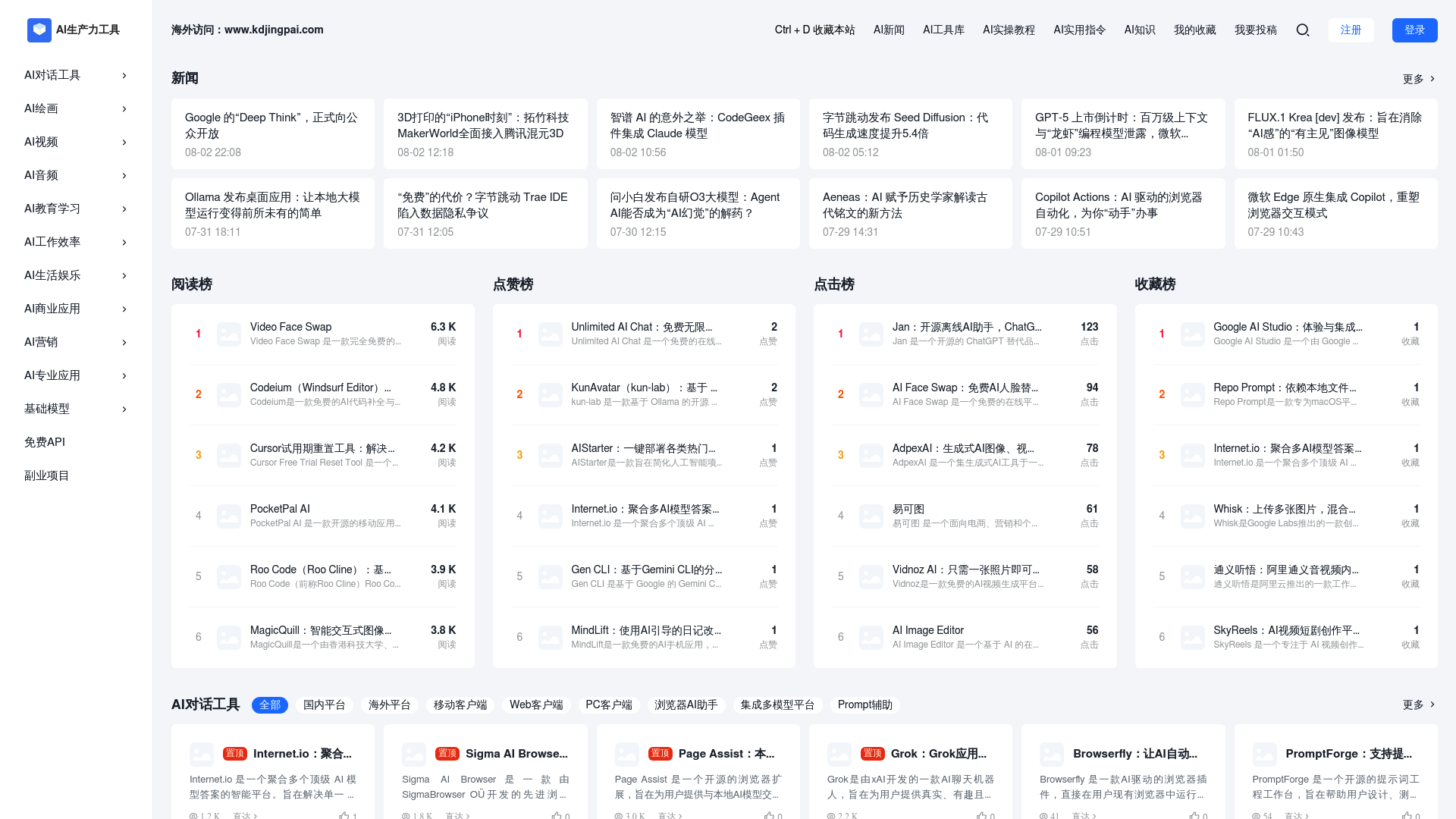Open news Google 的 Deep Think article

pos(273,133)
